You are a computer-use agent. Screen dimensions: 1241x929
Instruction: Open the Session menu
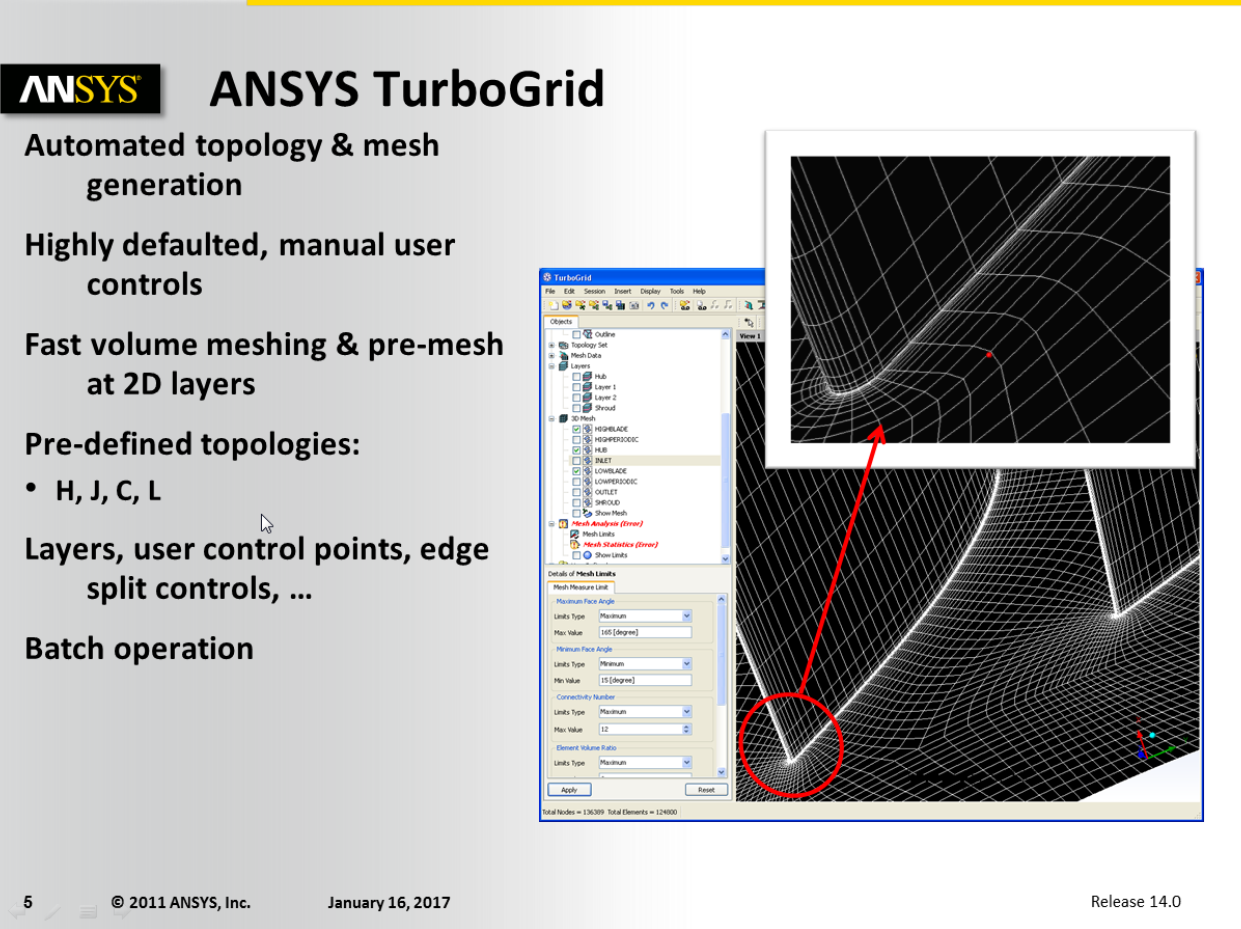[595, 291]
